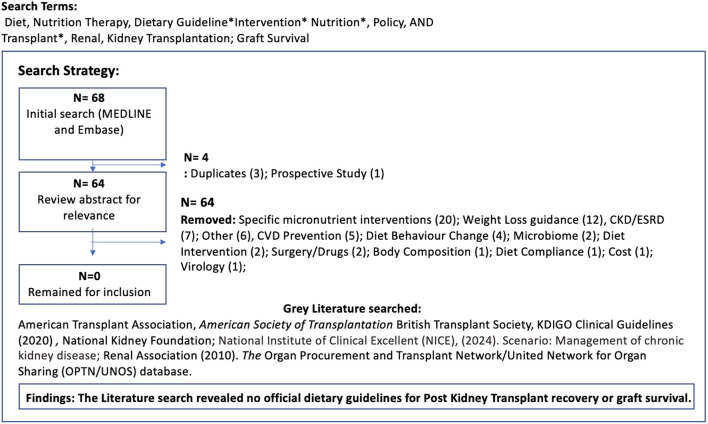This screenshot has width=708, height=424.
Task: Select the "Review abstract for relevance" box
Action: tap(91, 199)
